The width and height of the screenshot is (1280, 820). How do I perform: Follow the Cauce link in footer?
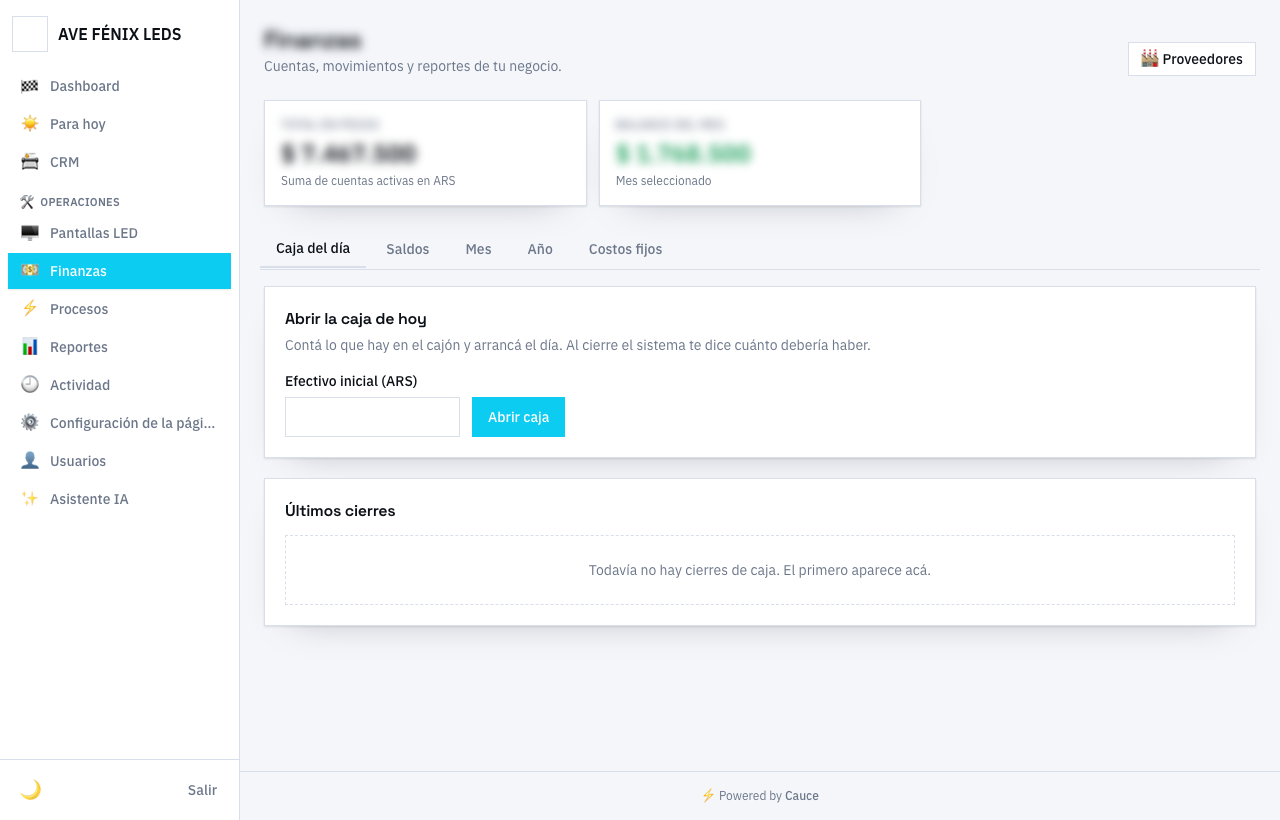802,796
